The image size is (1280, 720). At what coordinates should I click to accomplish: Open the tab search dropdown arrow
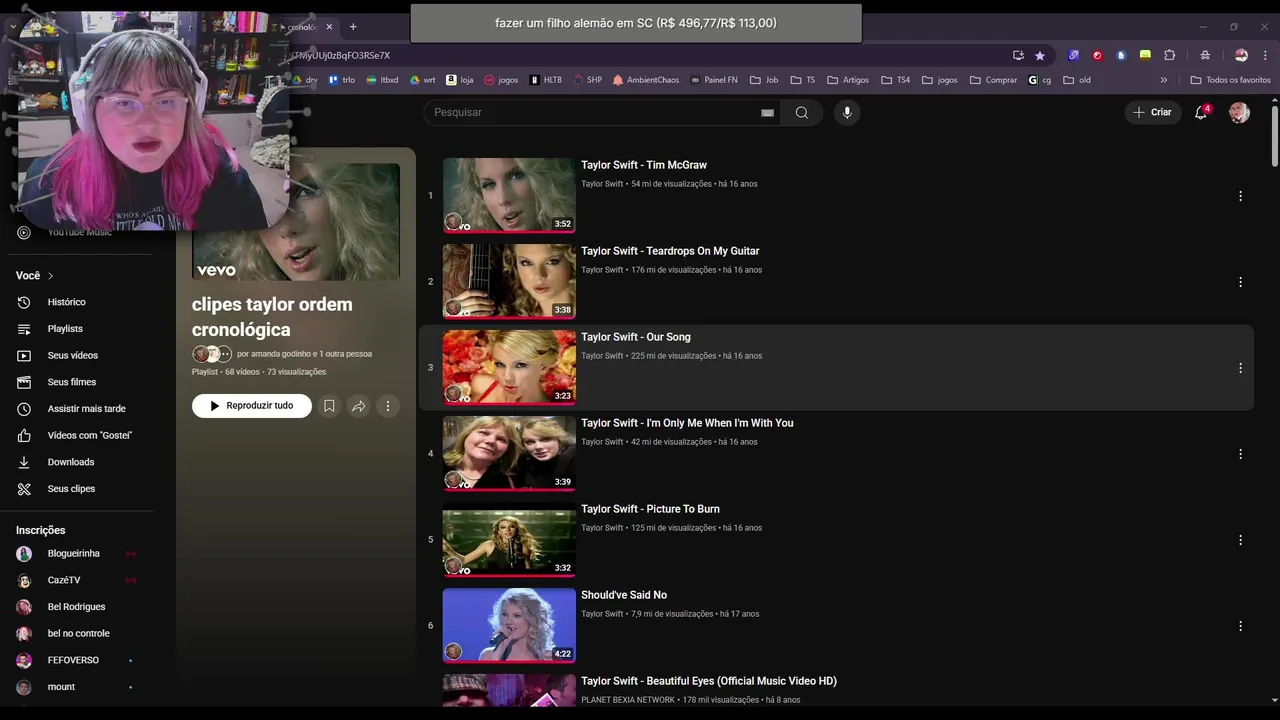pyautogui.click(x=13, y=27)
